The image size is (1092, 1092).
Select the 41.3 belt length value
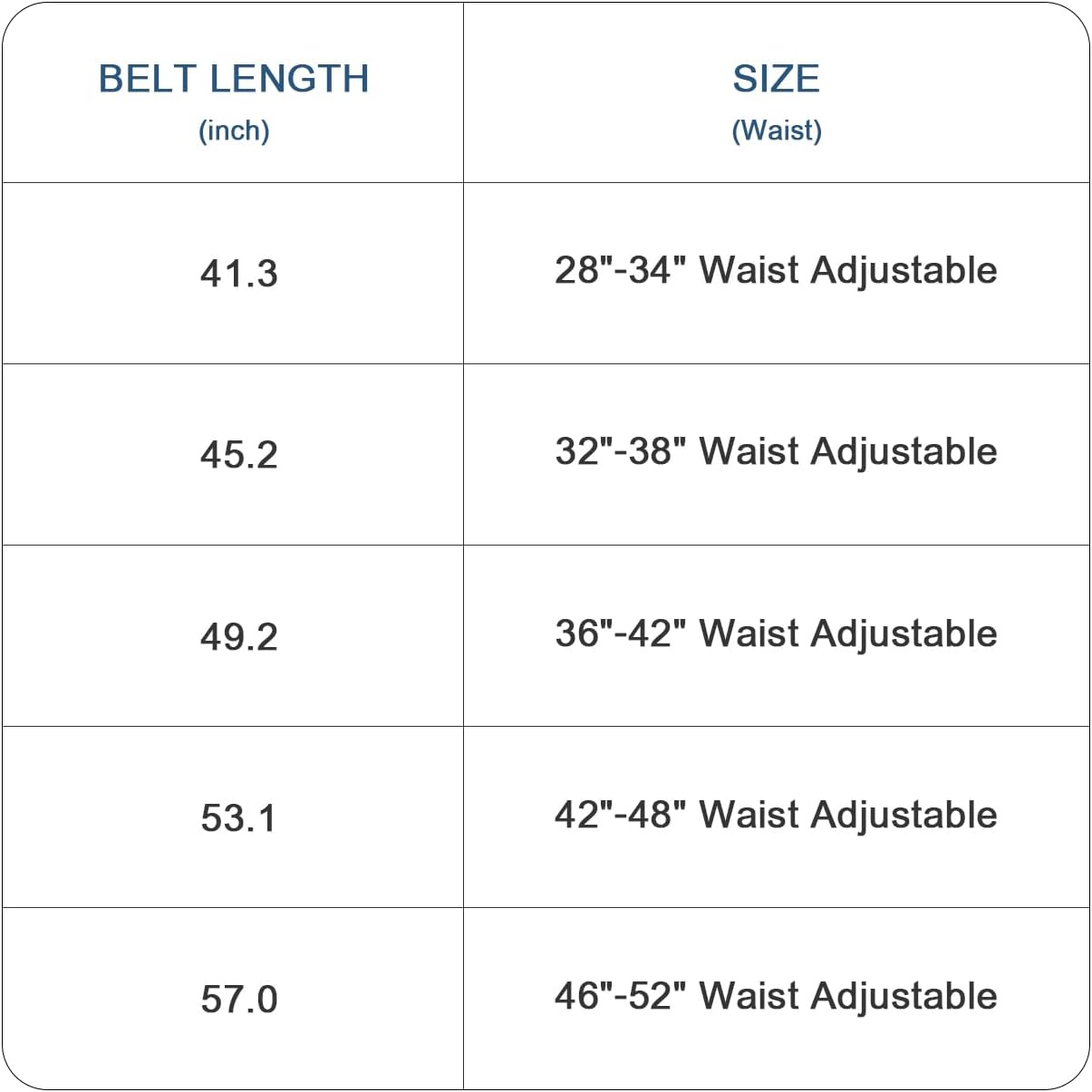pyautogui.click(x=238, y=274)
